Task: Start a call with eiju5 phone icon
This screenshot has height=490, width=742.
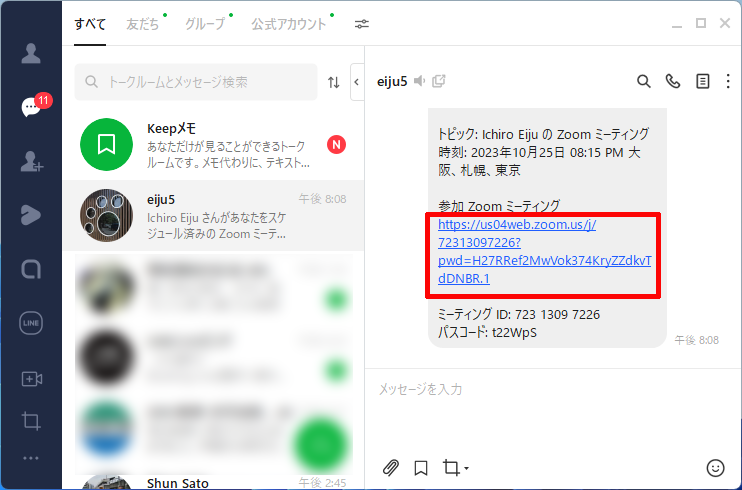Action: pyautogui.click(x=672, y=81)
